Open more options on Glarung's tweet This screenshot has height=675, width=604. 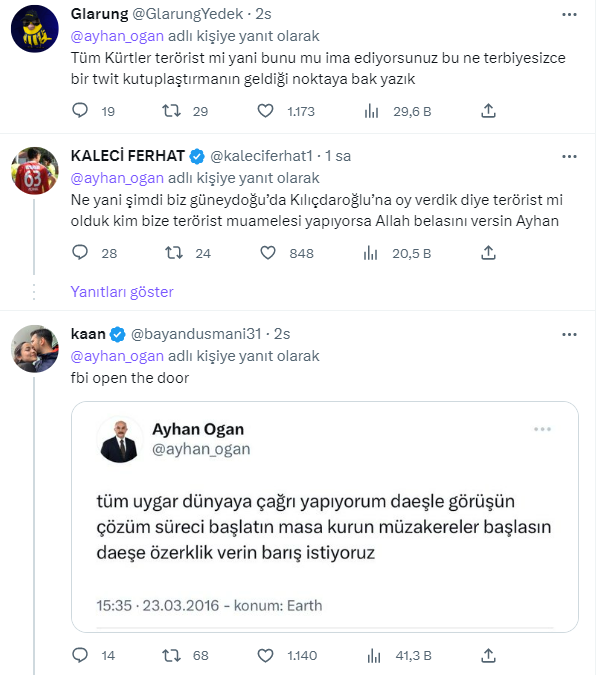(x=568, y=16)
